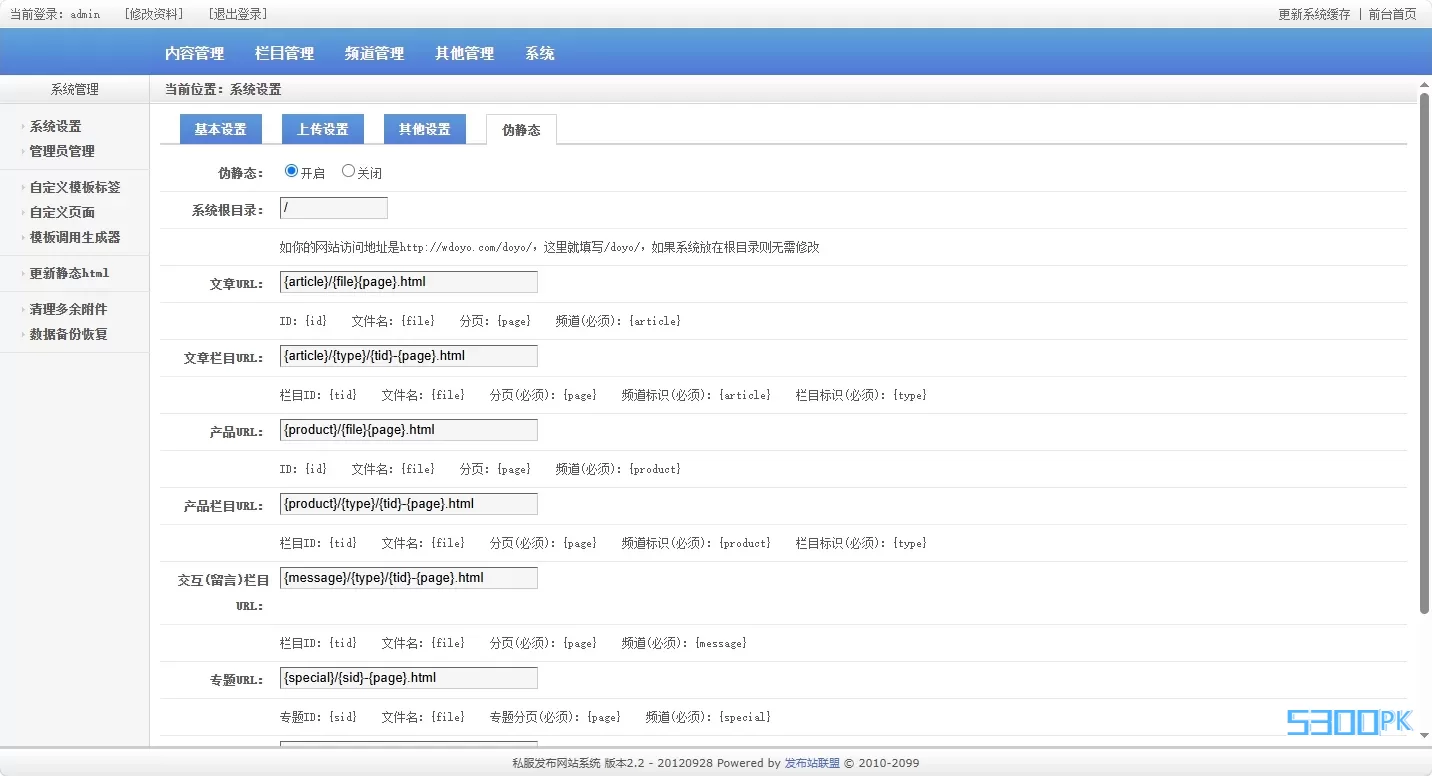The width and height of the screenshot is (1432, 776).
Task: Open the 栏目管理 menu
Action: tap(285, 53)
